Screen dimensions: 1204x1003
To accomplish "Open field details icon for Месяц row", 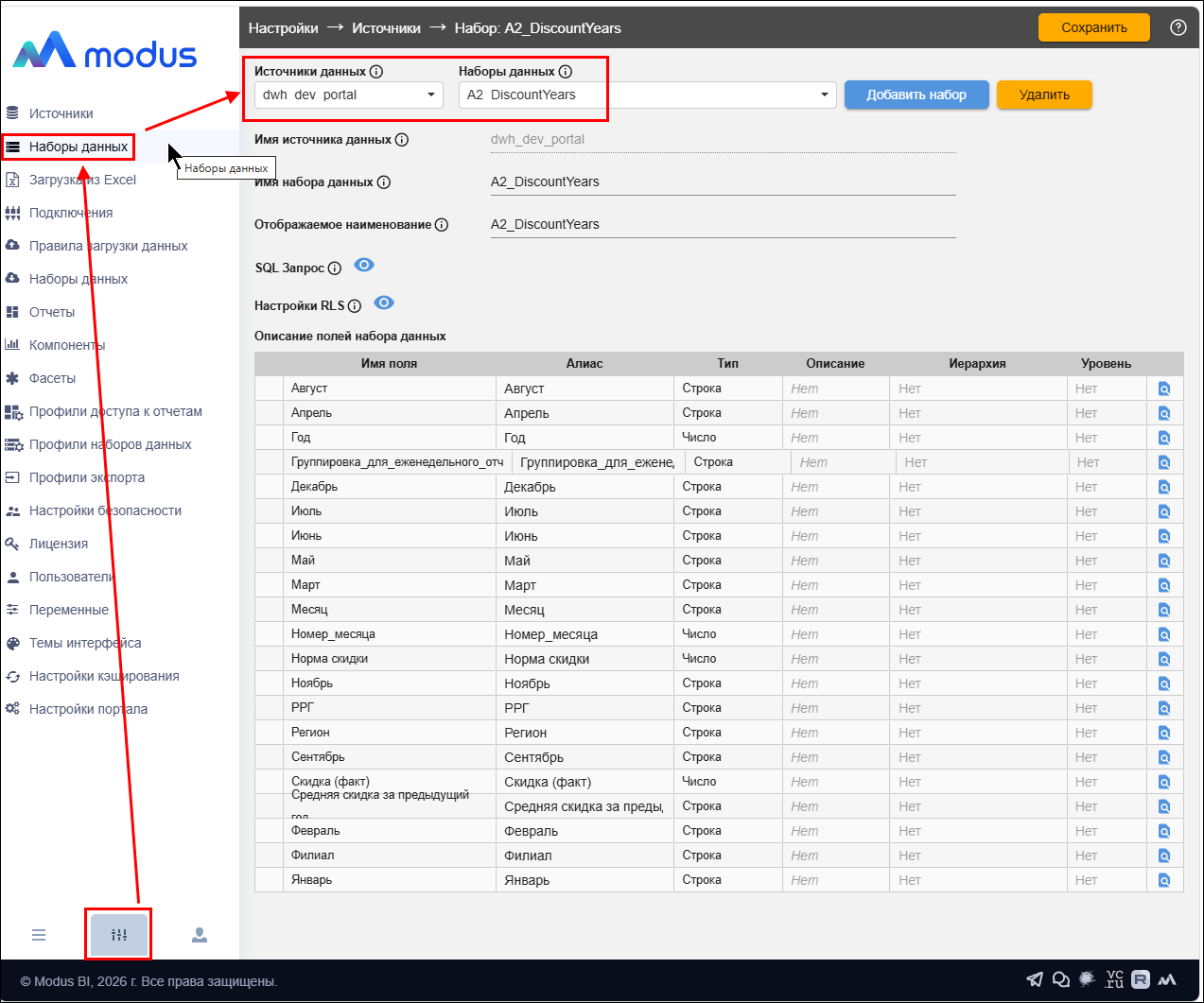I will pos(1164,610).
